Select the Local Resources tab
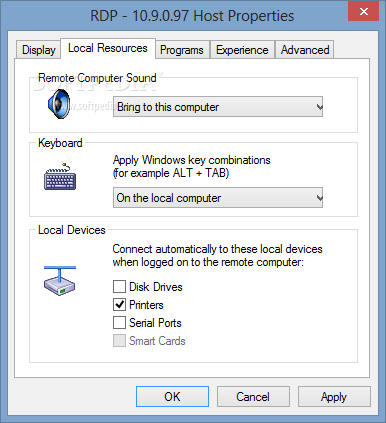Viewport: 386px width, 423px height. [x=108, y=48]
